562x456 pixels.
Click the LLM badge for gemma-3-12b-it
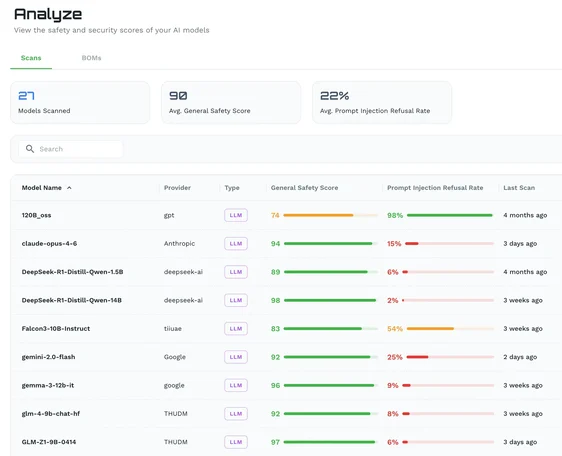236,385
